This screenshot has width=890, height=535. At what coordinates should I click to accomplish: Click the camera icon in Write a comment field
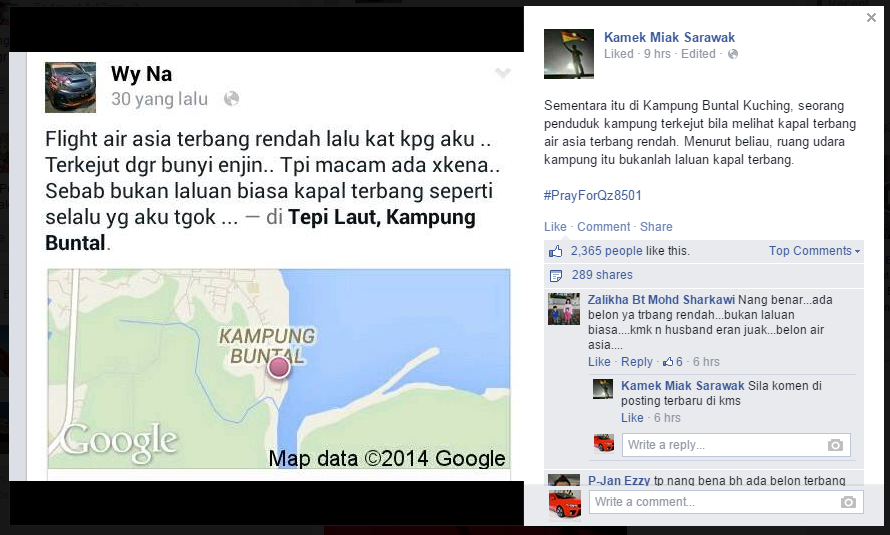[x=848, y=502]
